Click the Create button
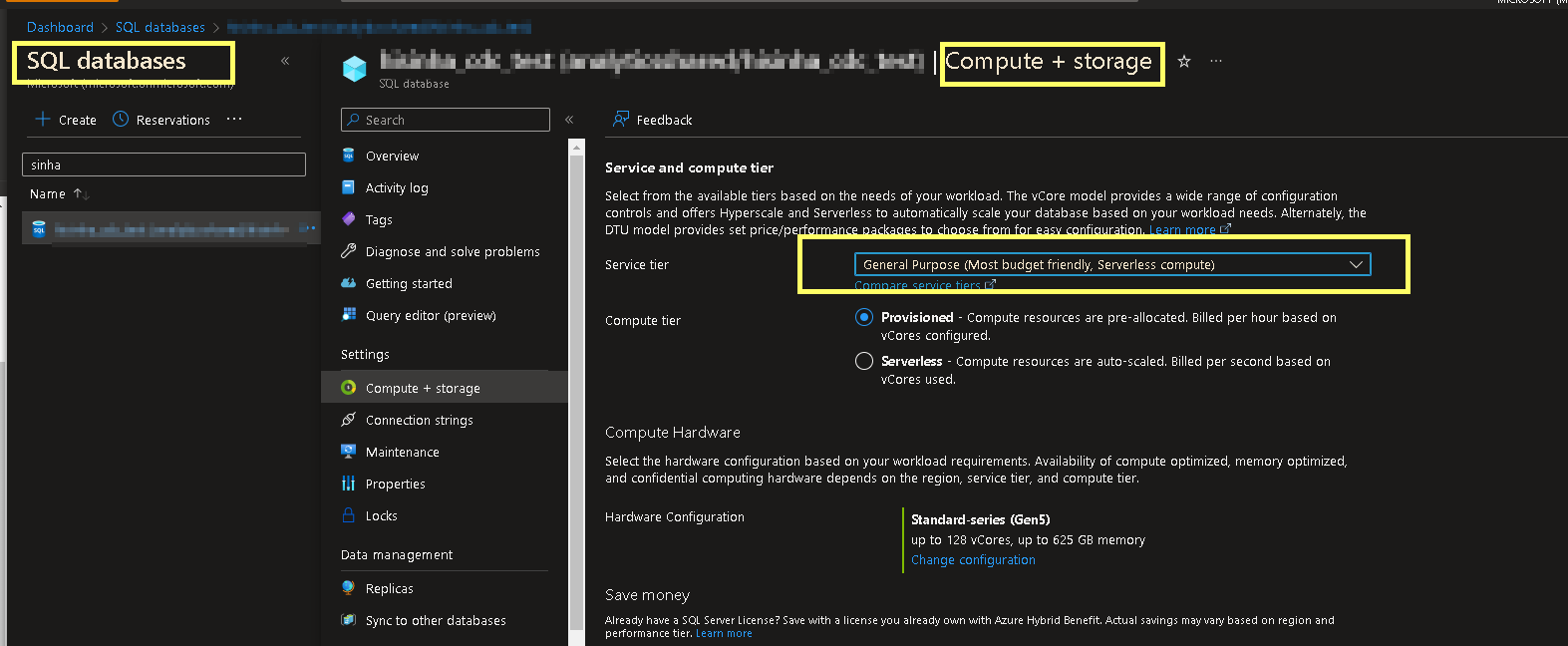 pyautogui.click(x=66, y=120)
